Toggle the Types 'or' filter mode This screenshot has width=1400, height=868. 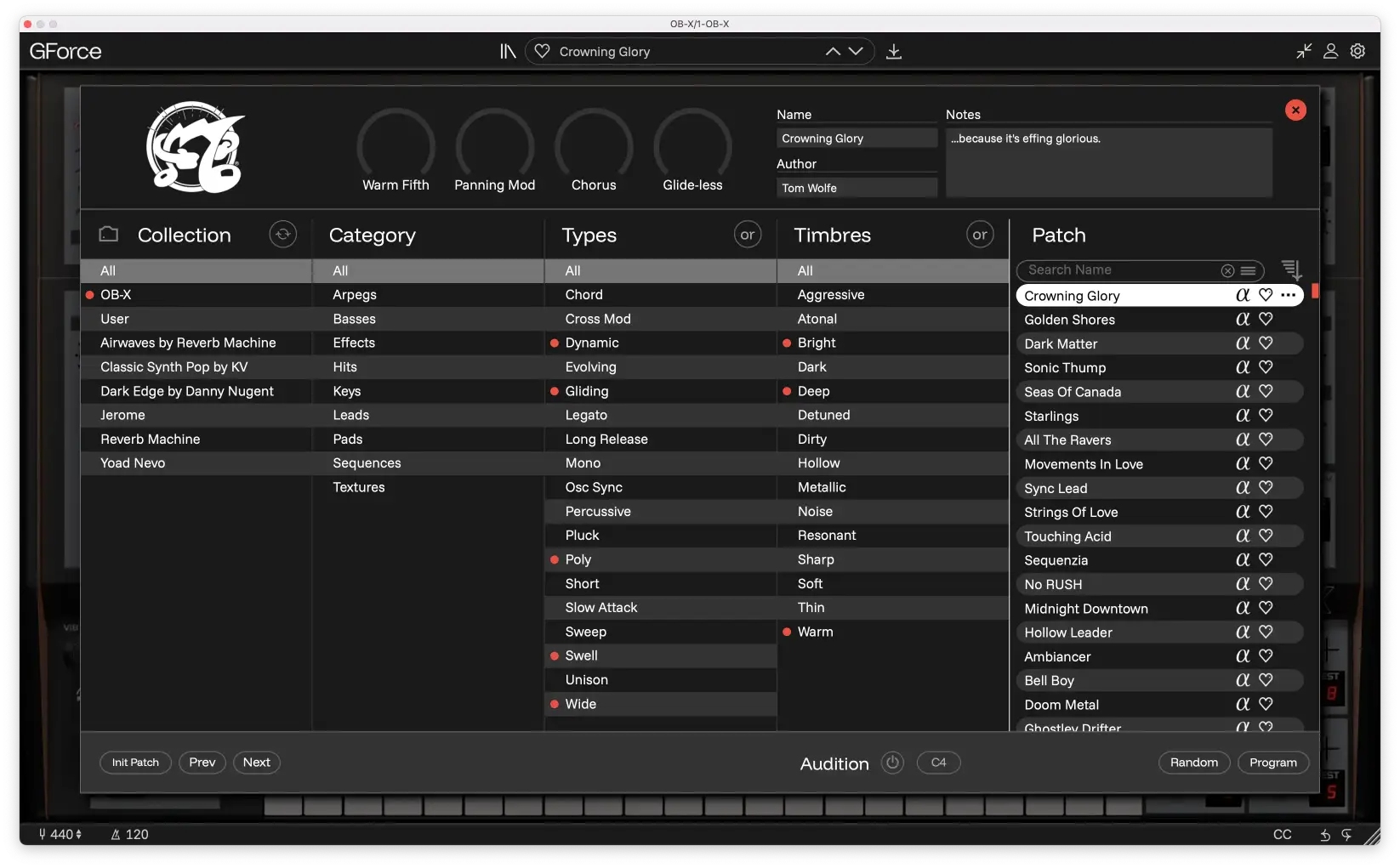[748, 235]
